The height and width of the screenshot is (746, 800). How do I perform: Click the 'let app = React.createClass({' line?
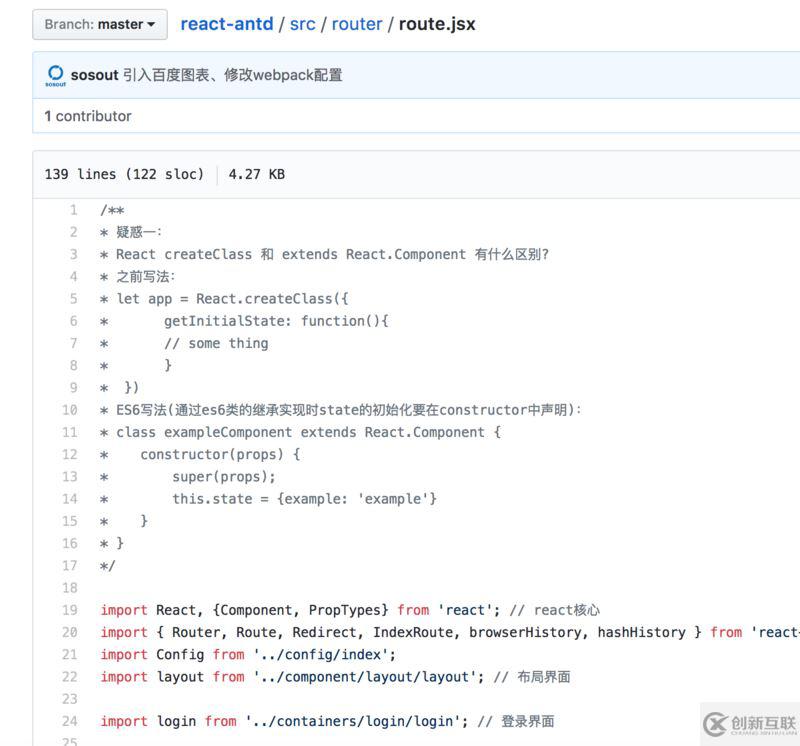[224, 299]
